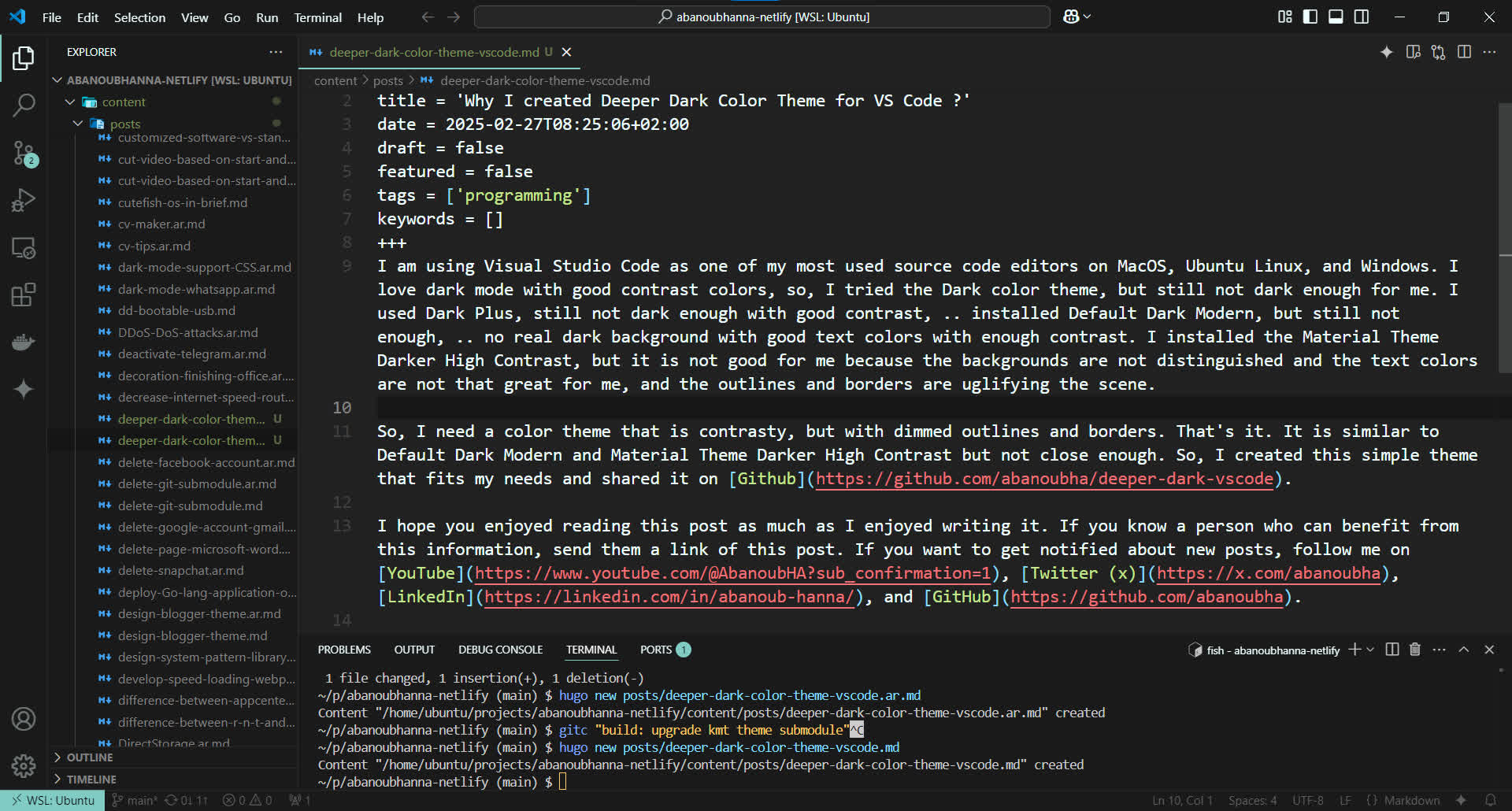Screen dimensions: 1512x811
Task: Toggle the bottom panel layout button
Action: (1336, 17)
